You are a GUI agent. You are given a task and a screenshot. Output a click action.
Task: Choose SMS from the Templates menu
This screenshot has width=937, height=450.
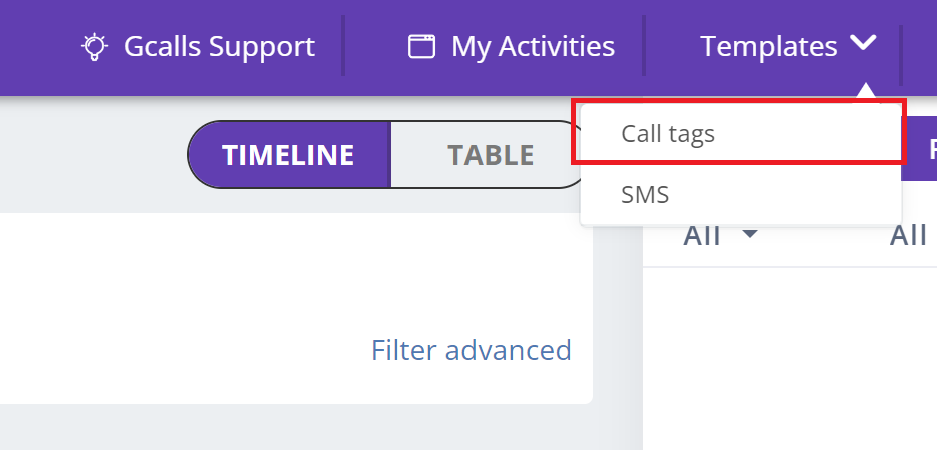tap(645, 194)
